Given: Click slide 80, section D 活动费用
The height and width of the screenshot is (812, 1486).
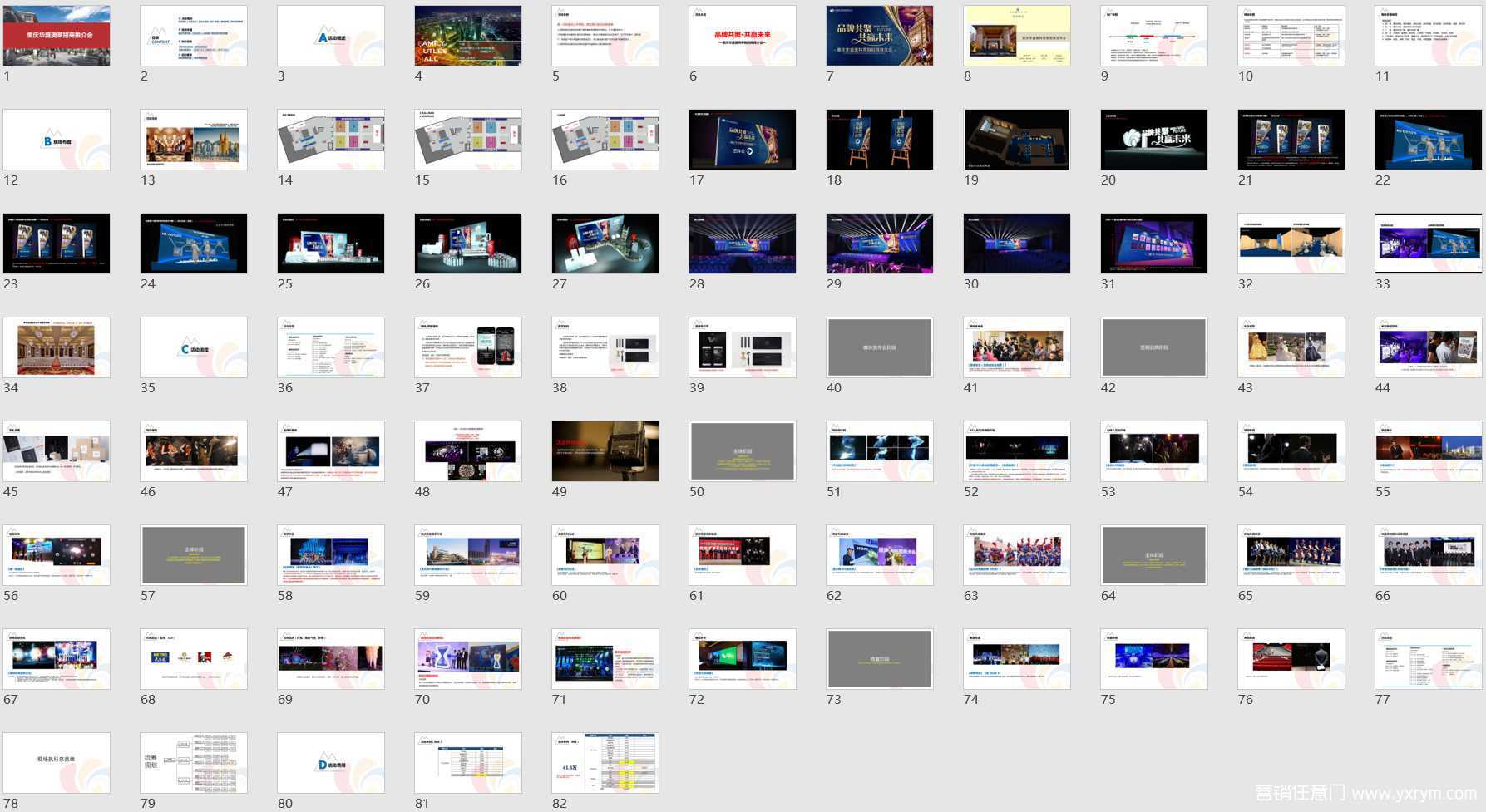Looking at the screenshot, I should (x=331, y=763).
